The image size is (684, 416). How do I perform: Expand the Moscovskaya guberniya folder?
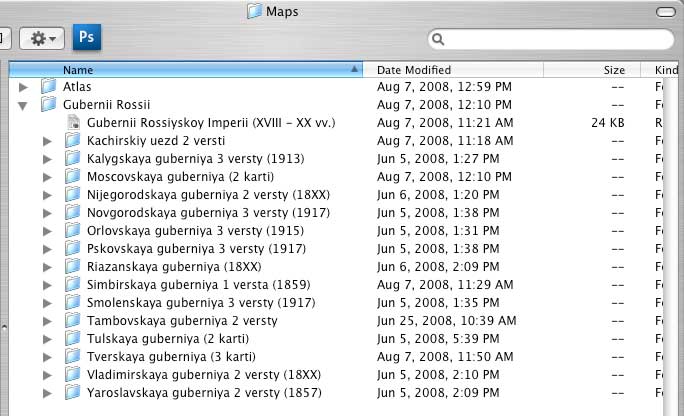tap(47, 177)
